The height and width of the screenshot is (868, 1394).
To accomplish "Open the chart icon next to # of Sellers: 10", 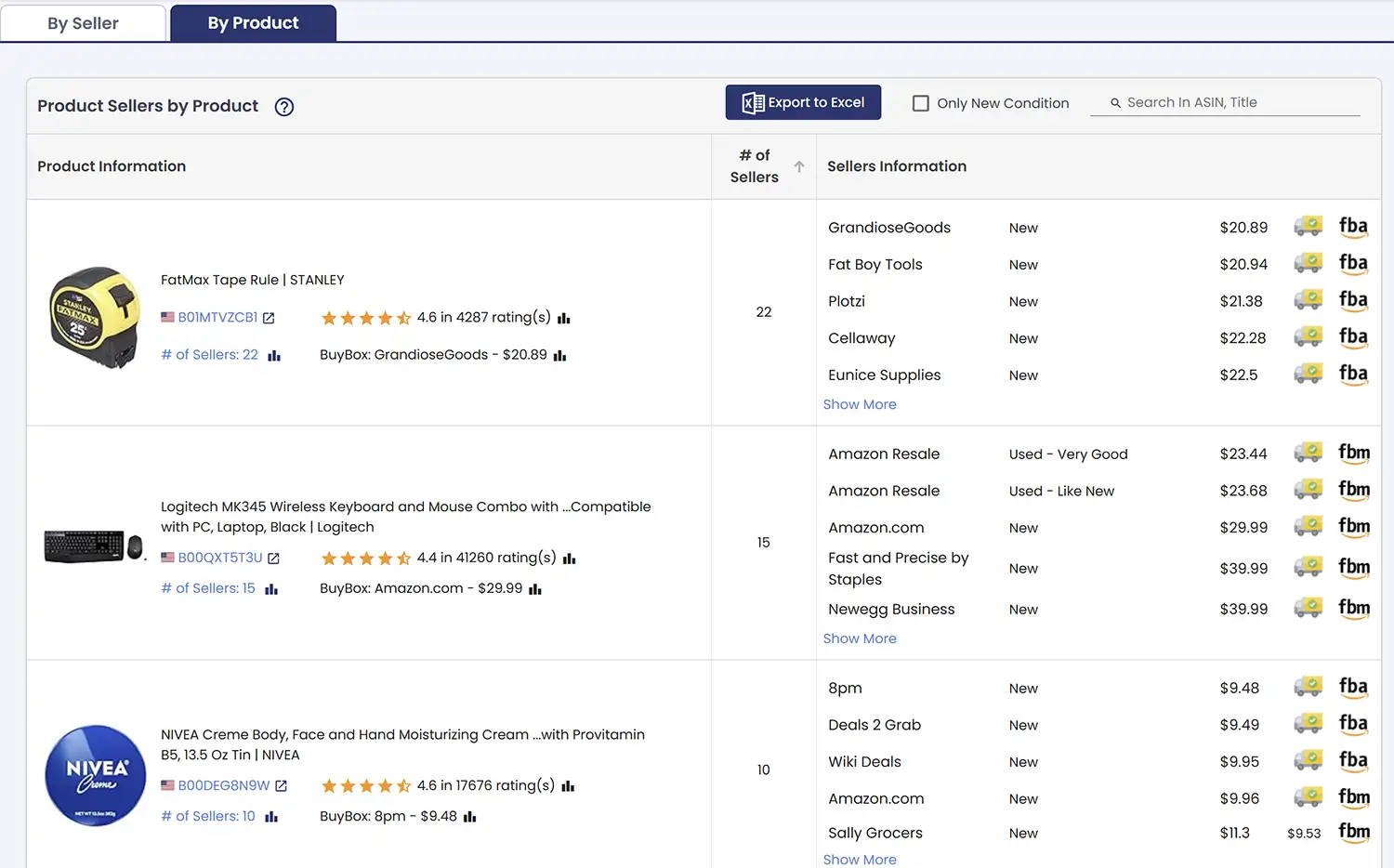I will coord(270,816).
